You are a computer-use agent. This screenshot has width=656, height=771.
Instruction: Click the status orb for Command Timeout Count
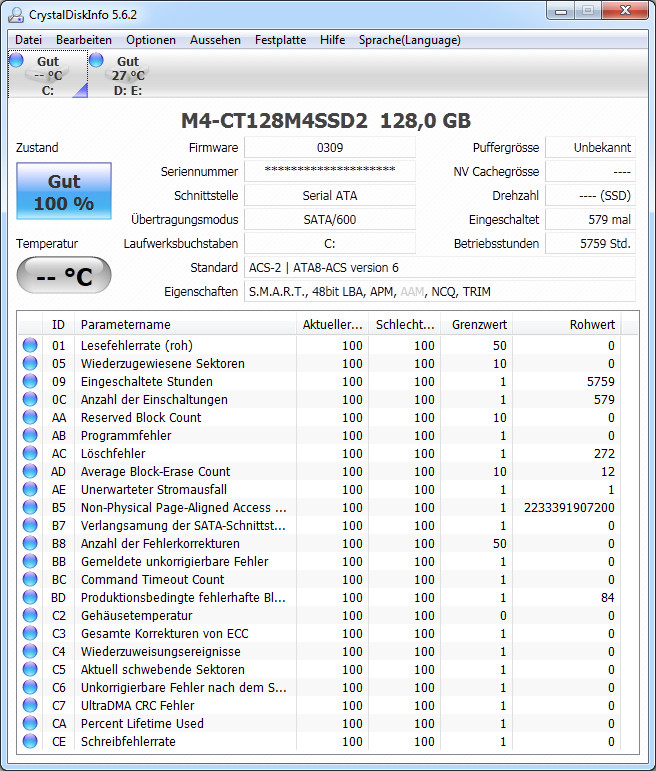(30, 579)
